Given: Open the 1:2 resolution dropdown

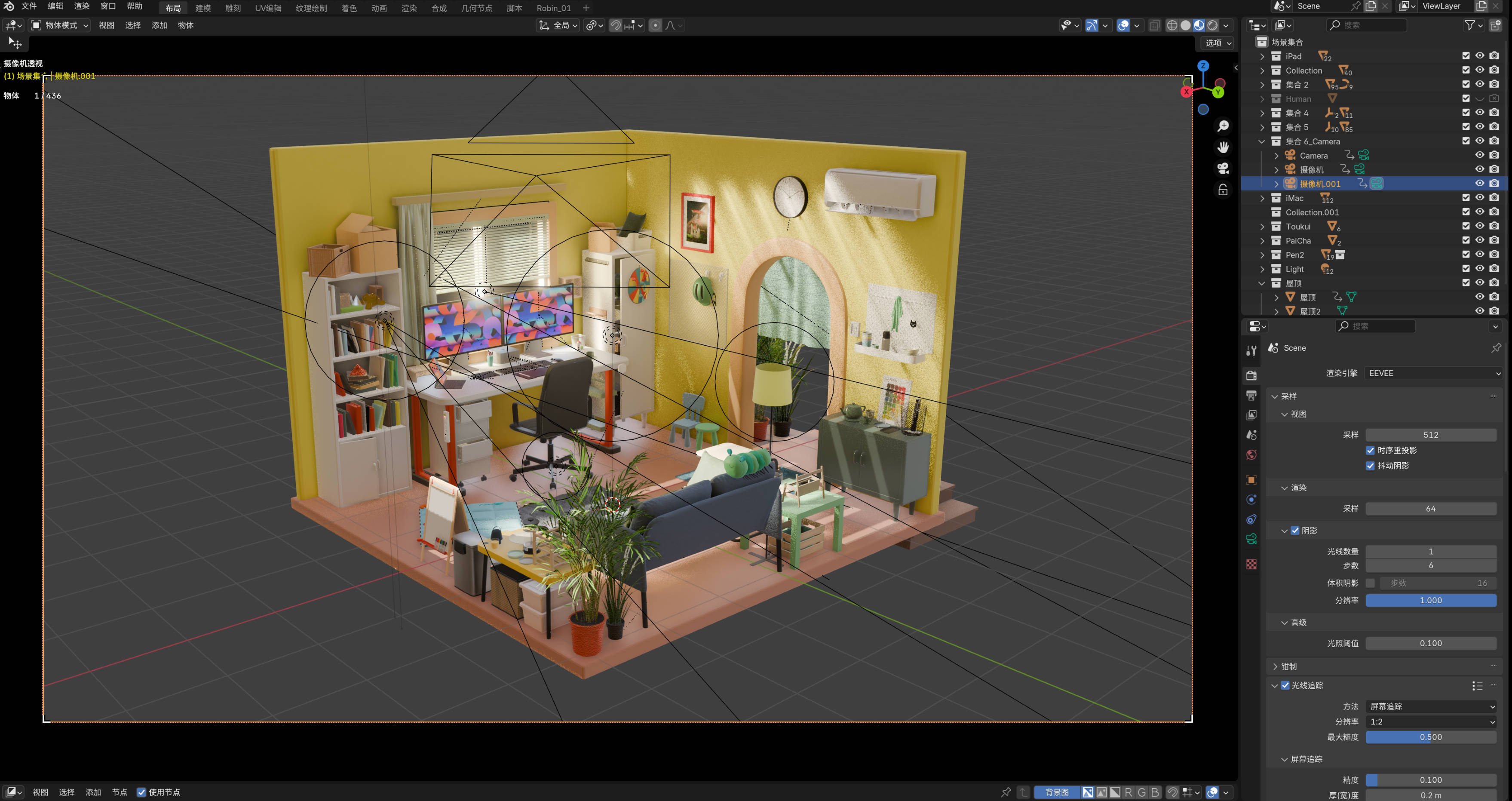Looking at the screenshot, I should [x=1431, y=722].
